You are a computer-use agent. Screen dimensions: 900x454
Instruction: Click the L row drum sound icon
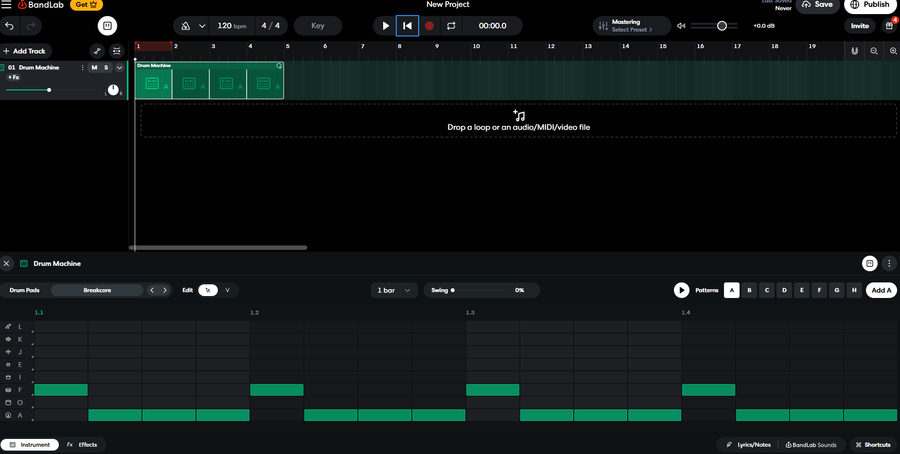8,327
